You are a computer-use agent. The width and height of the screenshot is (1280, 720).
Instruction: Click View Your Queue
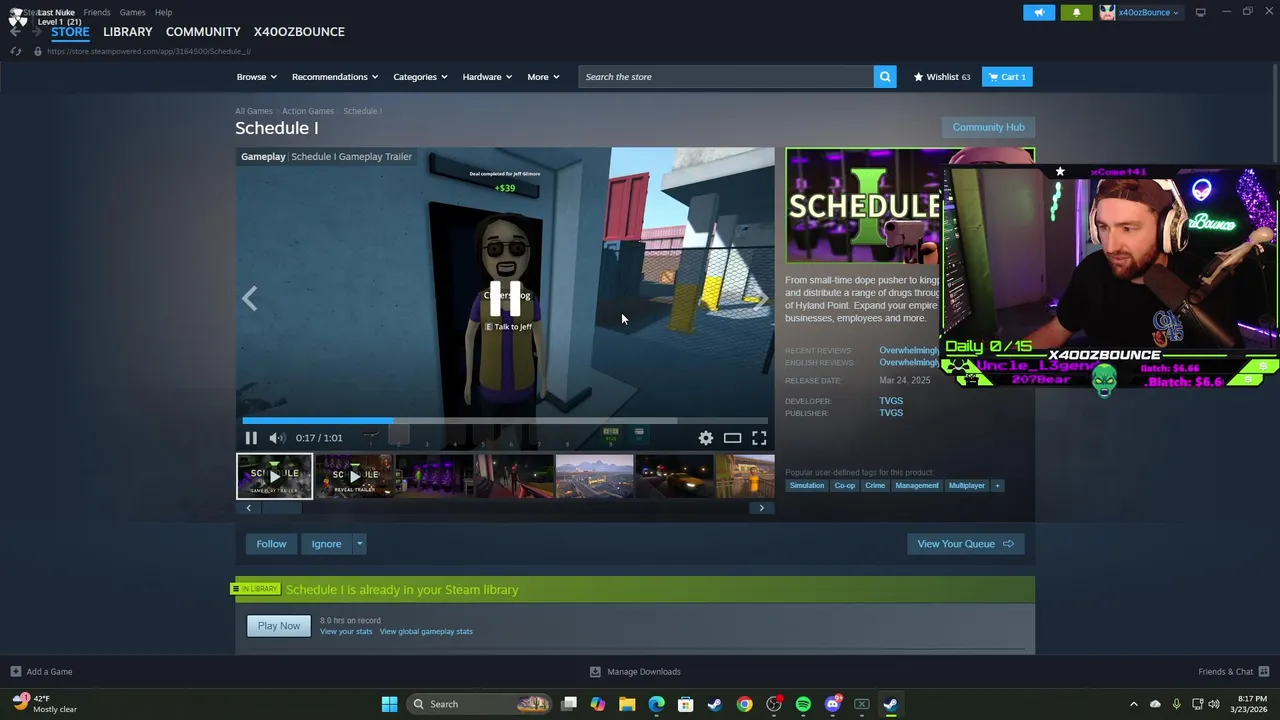[x=965, y=544]
